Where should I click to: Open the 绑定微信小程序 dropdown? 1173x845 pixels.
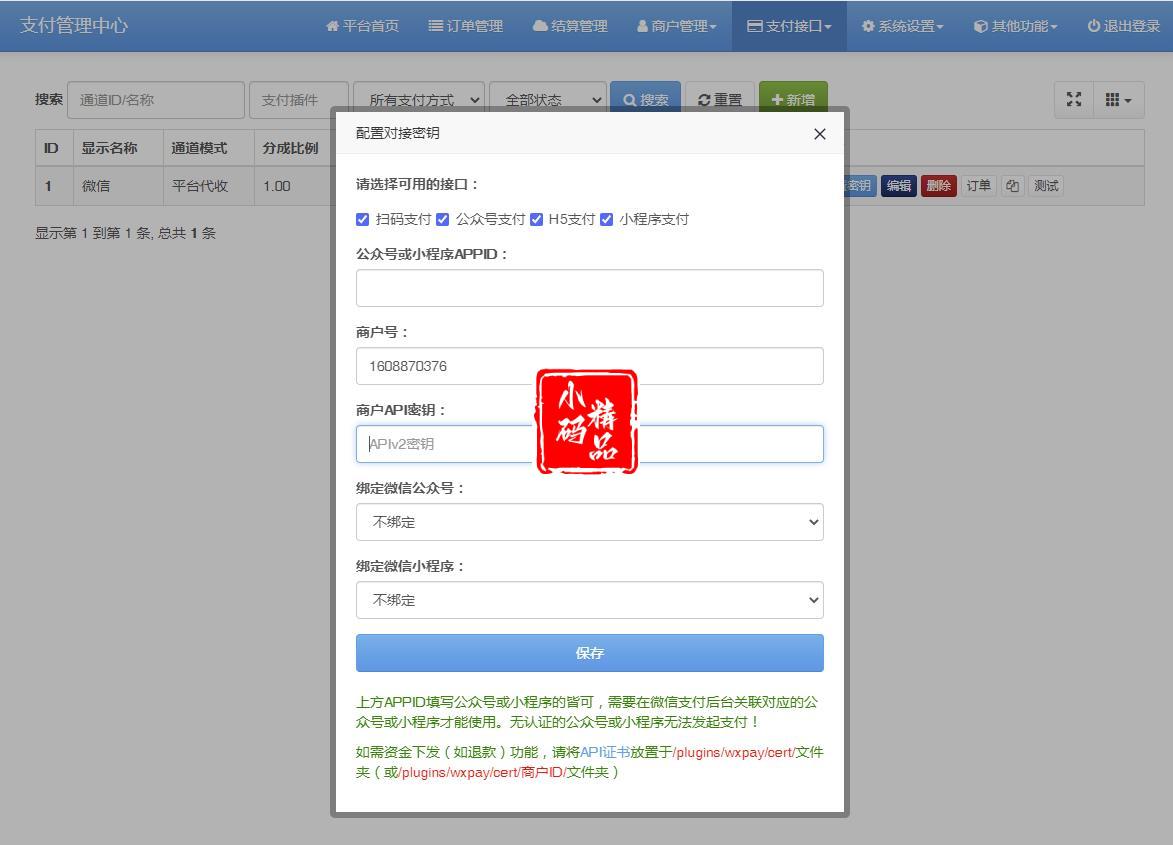589,600
